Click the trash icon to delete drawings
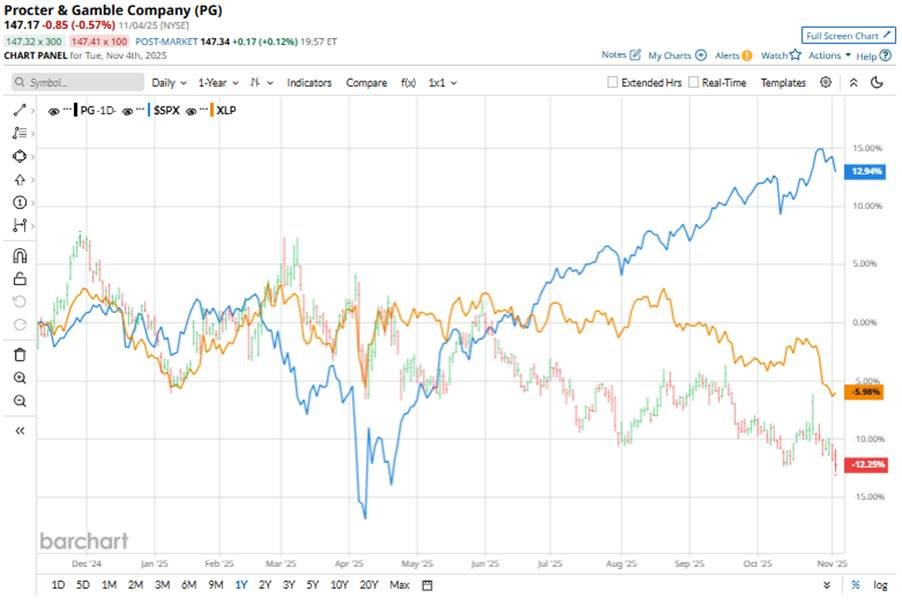This screenshot has height=606, width=902. 20,354
